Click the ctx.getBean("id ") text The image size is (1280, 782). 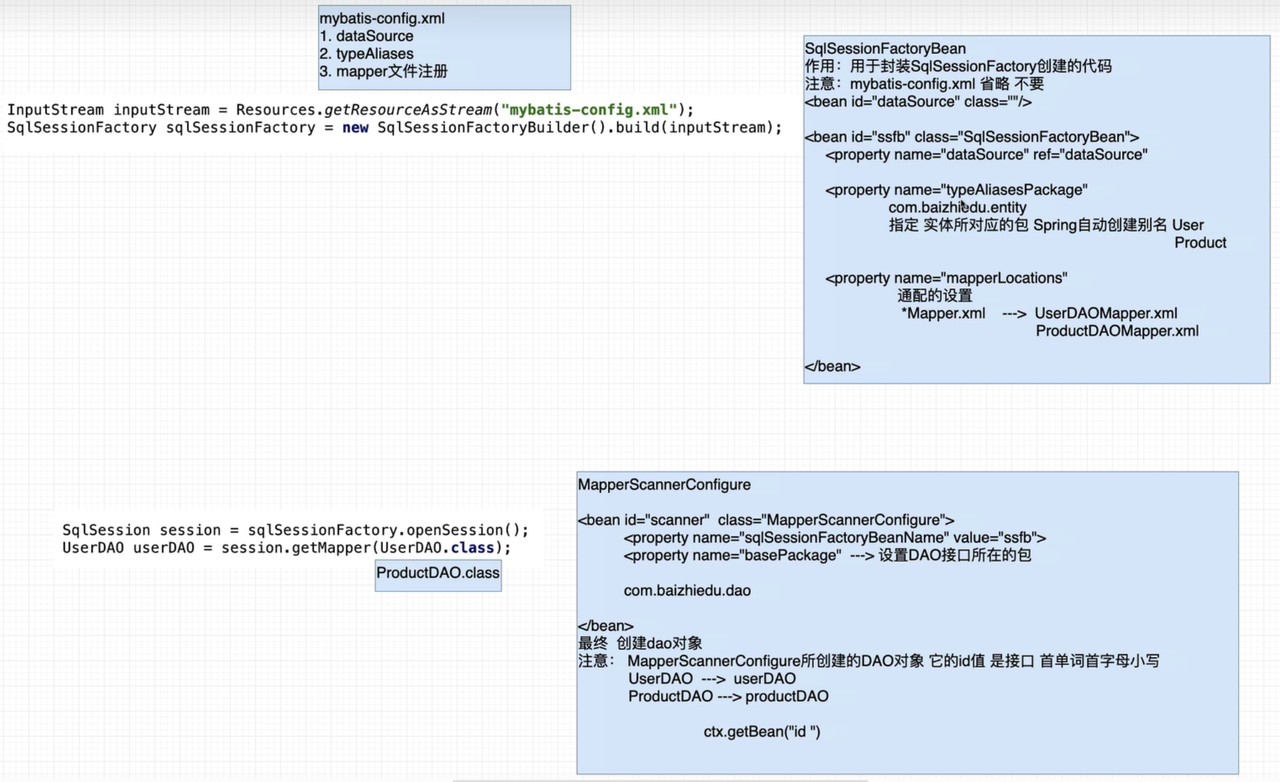point(762,732)
